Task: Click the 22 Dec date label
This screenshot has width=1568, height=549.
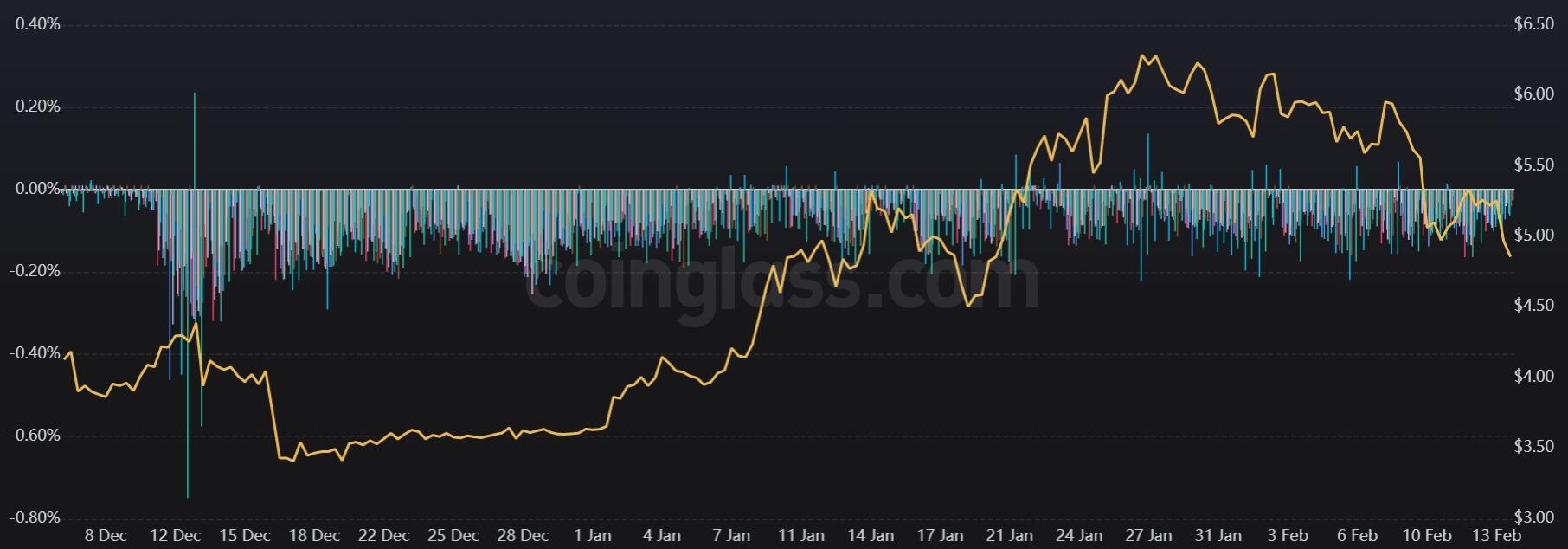Action: pos(383,535)
